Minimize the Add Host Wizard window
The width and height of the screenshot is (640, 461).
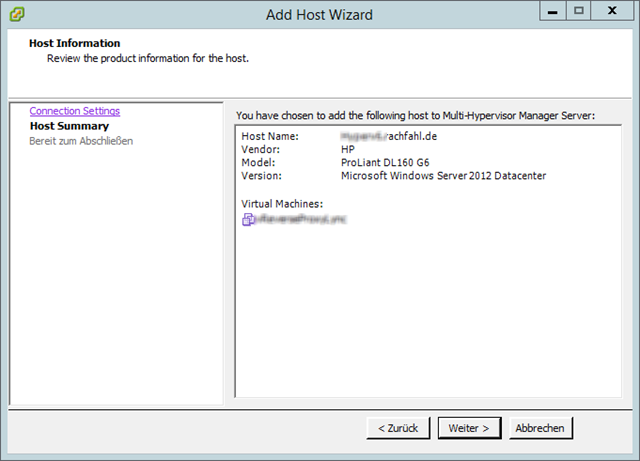point(553,11)
